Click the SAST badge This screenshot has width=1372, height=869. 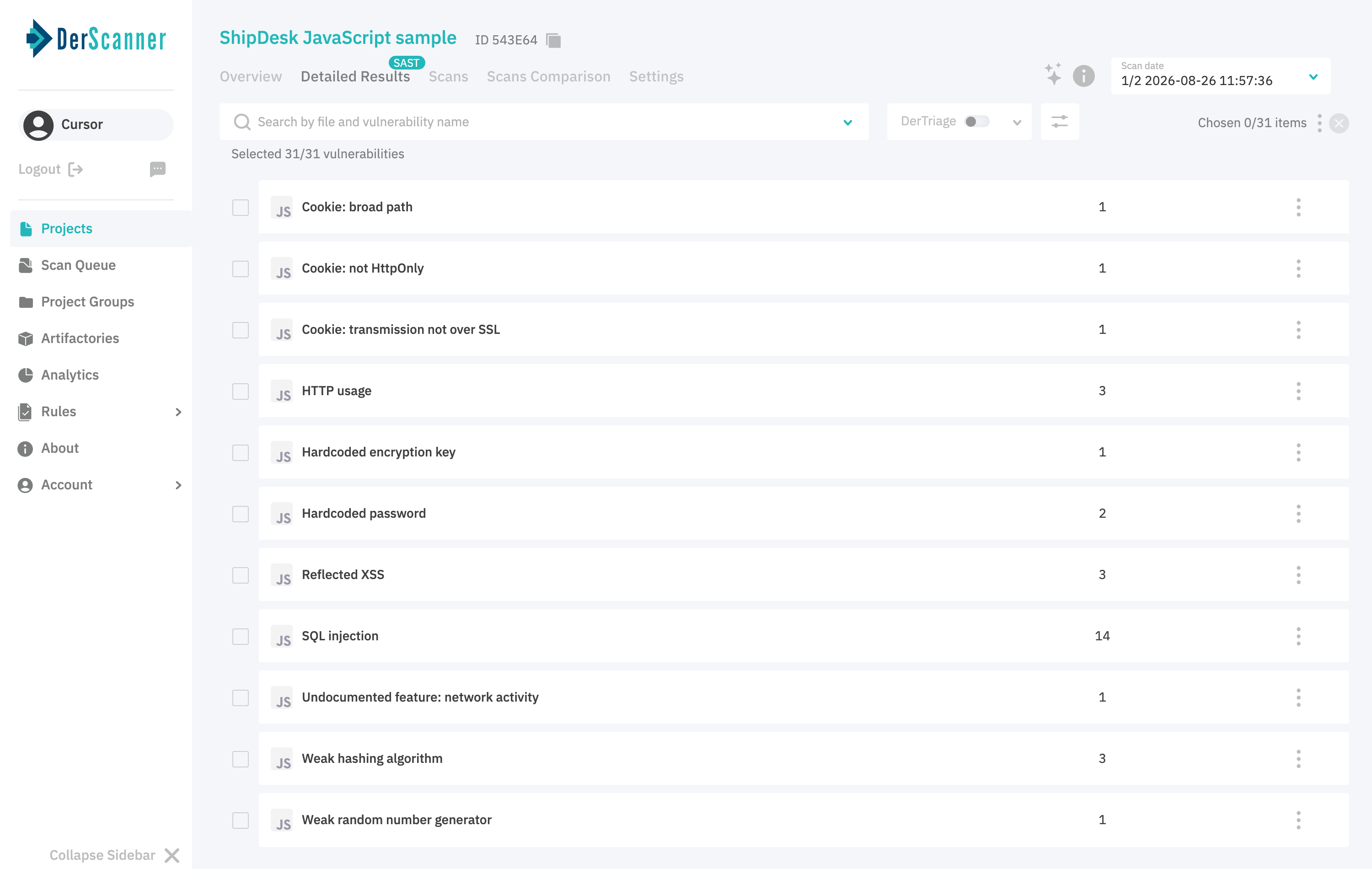[x=406, y=63]
